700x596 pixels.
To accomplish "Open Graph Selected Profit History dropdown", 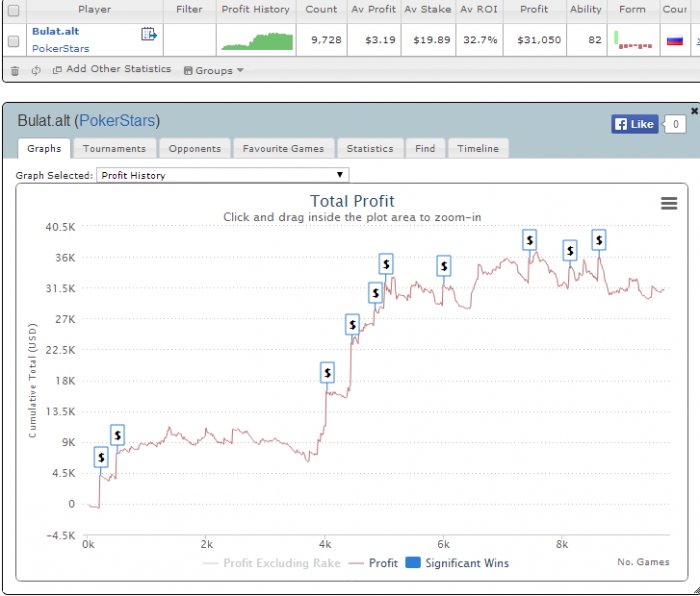I will (x=222, y=175).
